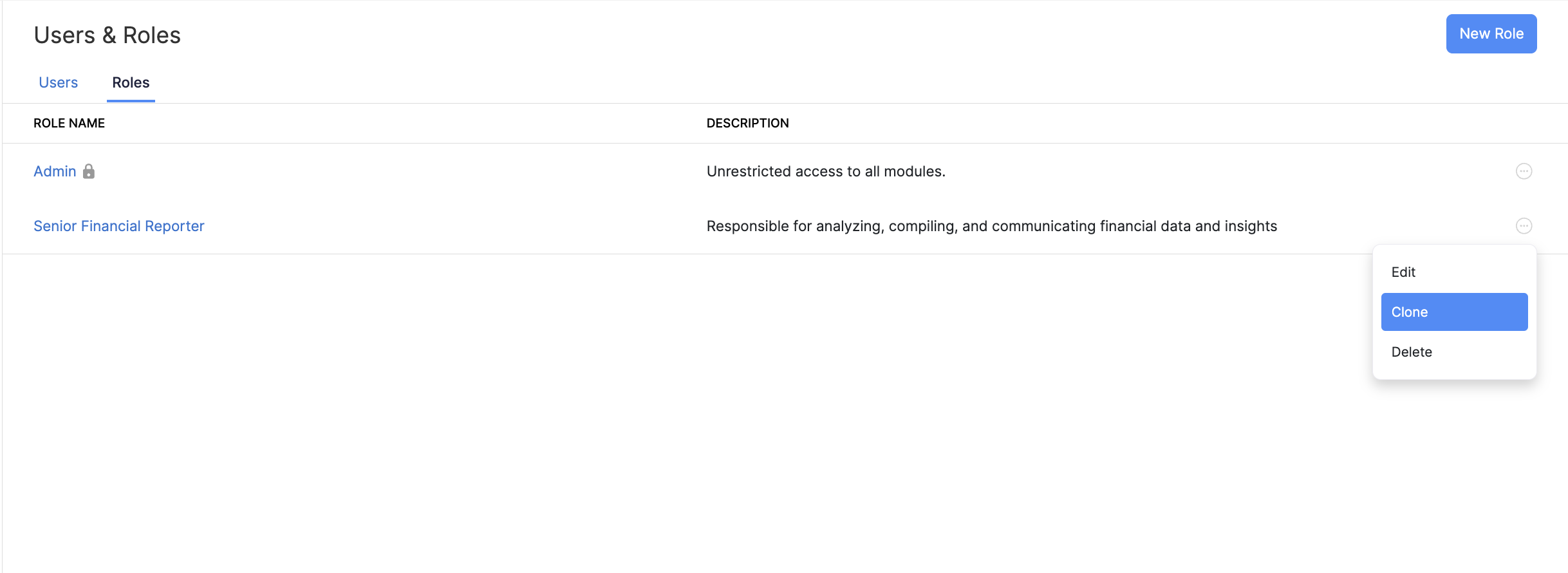Viewport: 1568px width, 573px height.
Task: Open the Admin row more options icon
Action: (x=1524, y=171)
